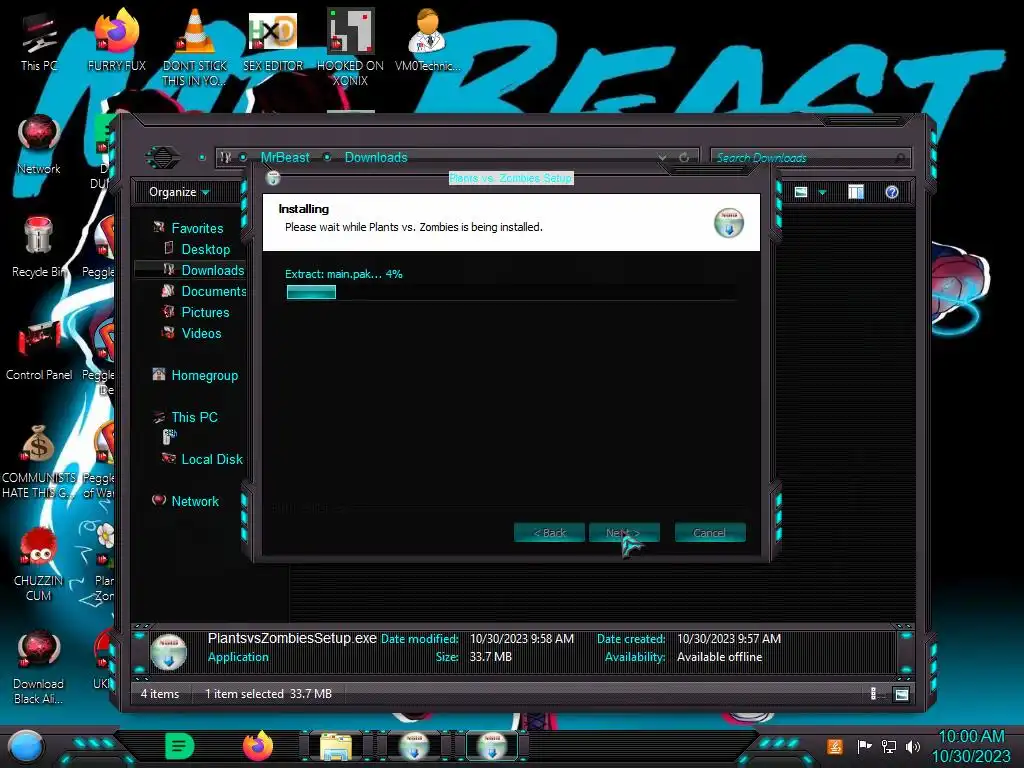Open Documents in the navigation pane

(214, 291)
